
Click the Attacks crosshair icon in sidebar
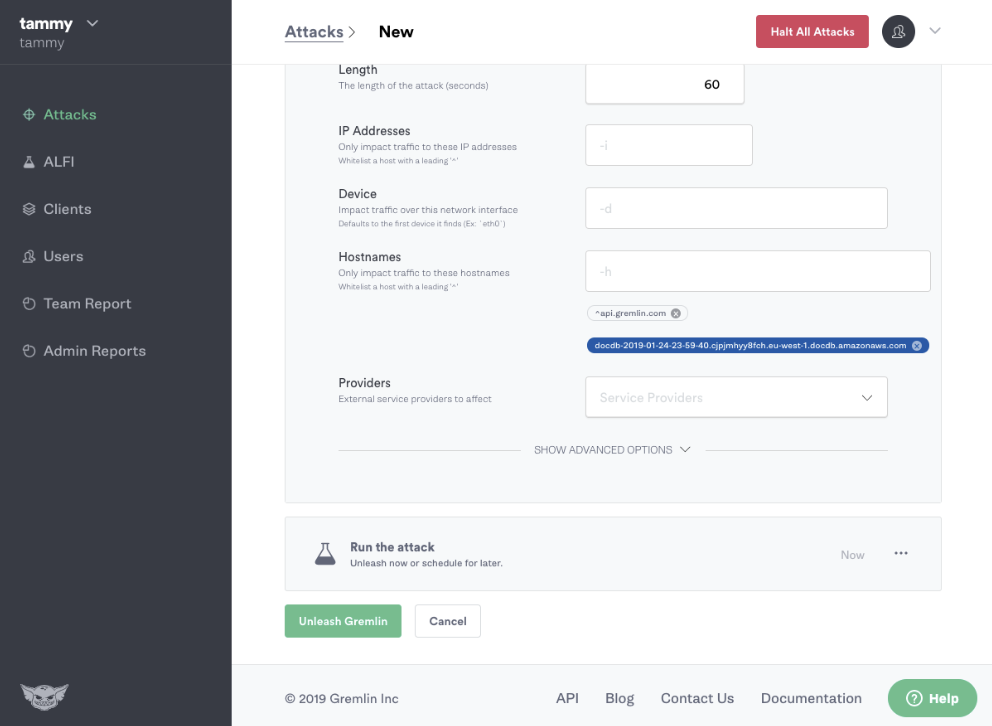[29, 114]
